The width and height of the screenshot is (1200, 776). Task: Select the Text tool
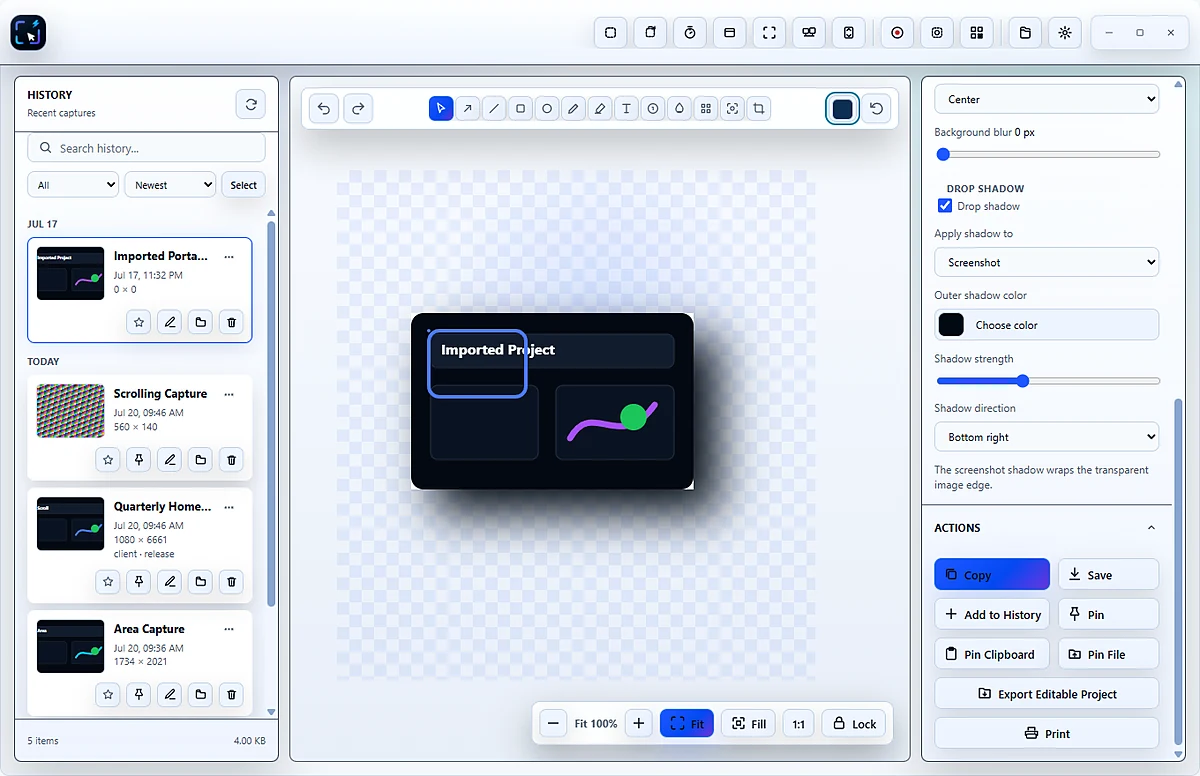click(626, 108)
